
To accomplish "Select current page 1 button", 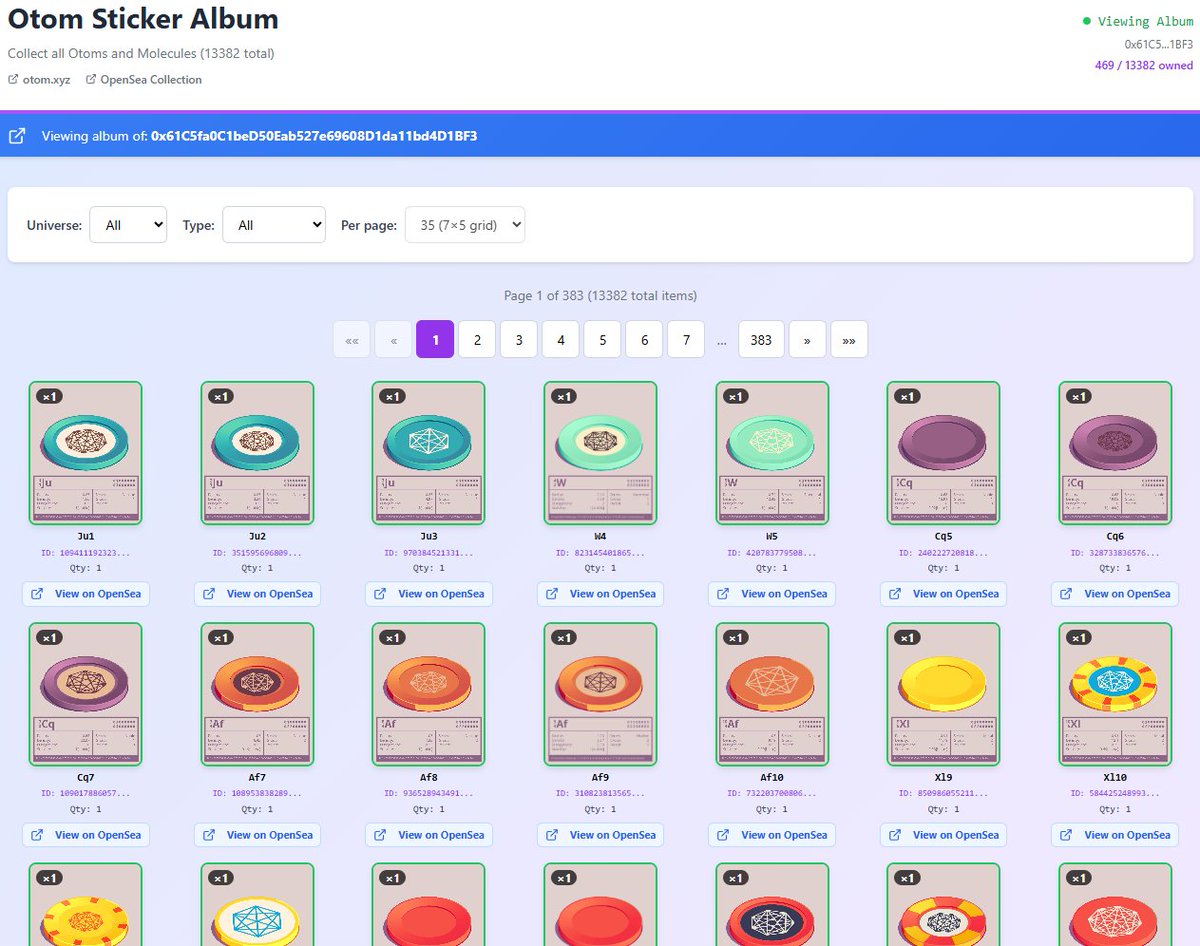I will point(435,339).
